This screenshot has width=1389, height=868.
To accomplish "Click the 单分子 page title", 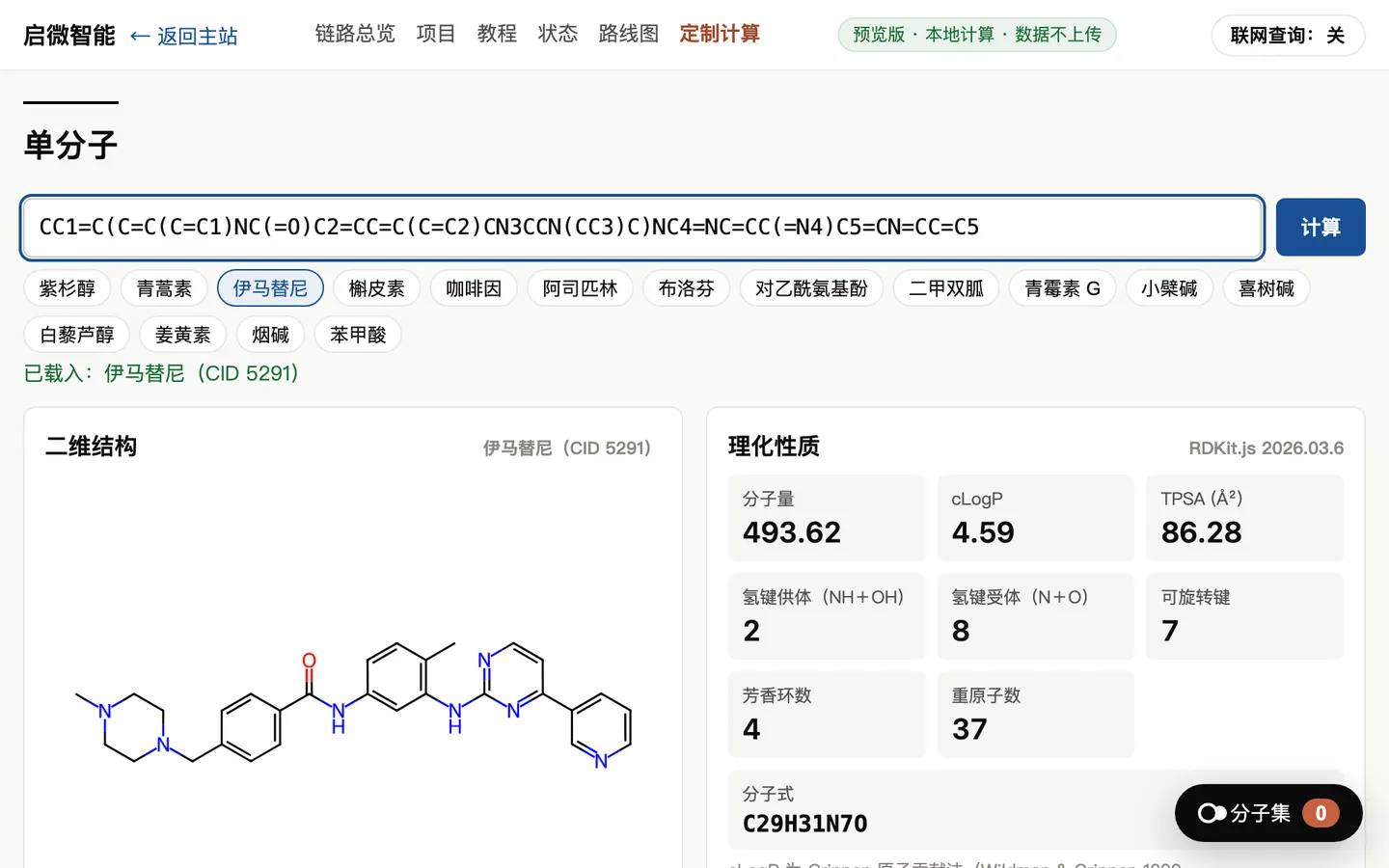I will [x=70, y=146].
